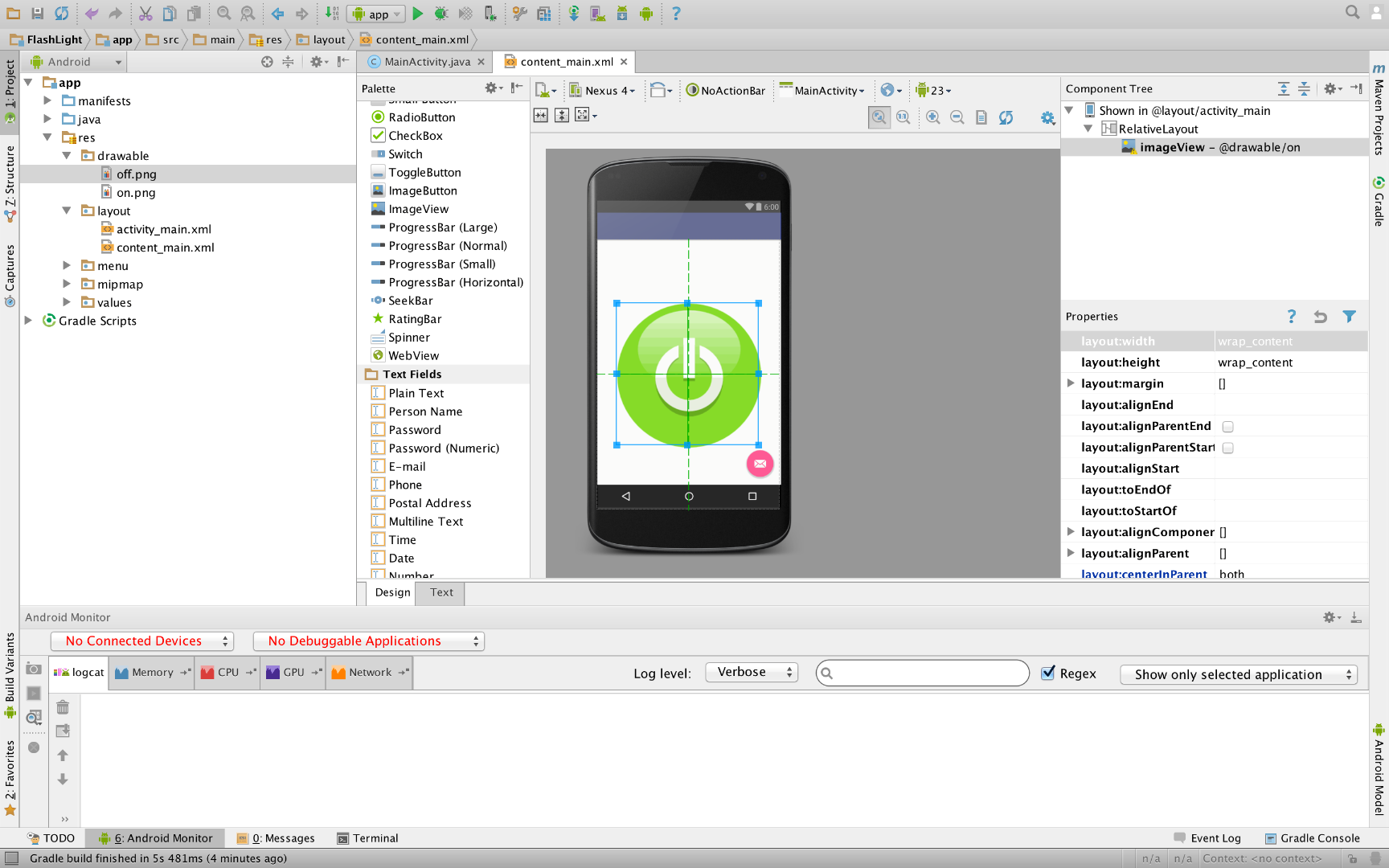Switch to the Text tab of the layout

pyautogui.click(x=440, y=592)
